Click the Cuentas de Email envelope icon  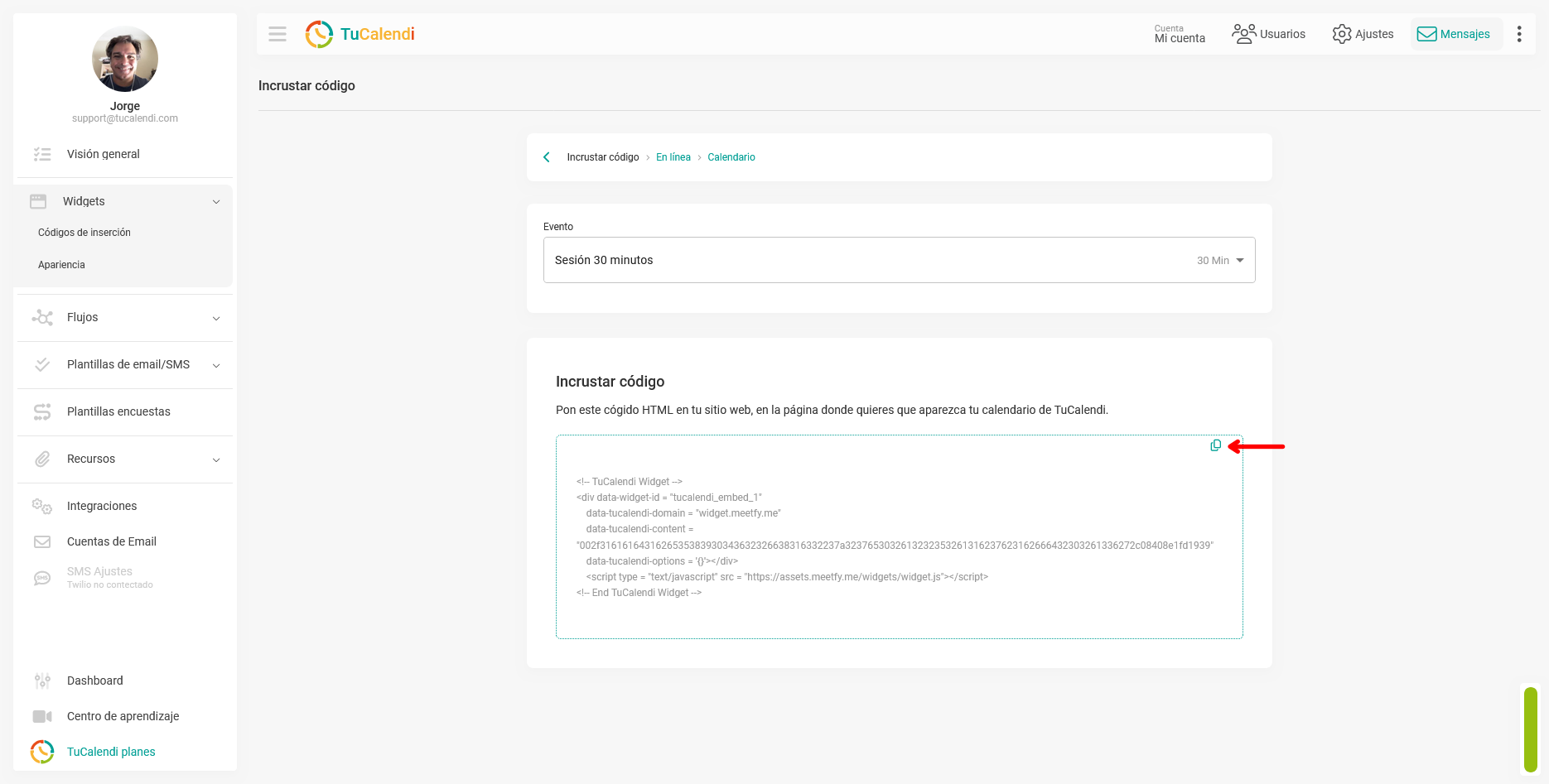(x=42, y=541)
